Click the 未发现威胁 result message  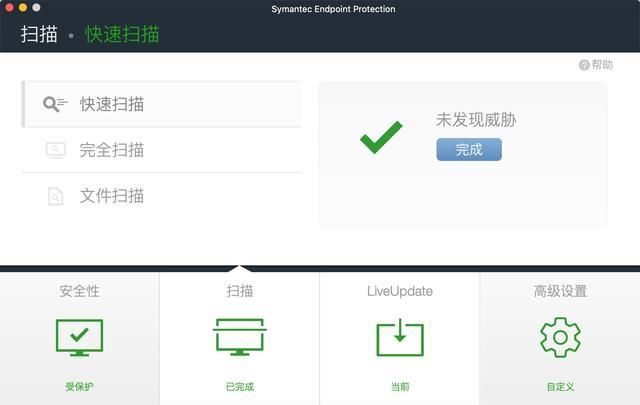[x=476, y=120]
